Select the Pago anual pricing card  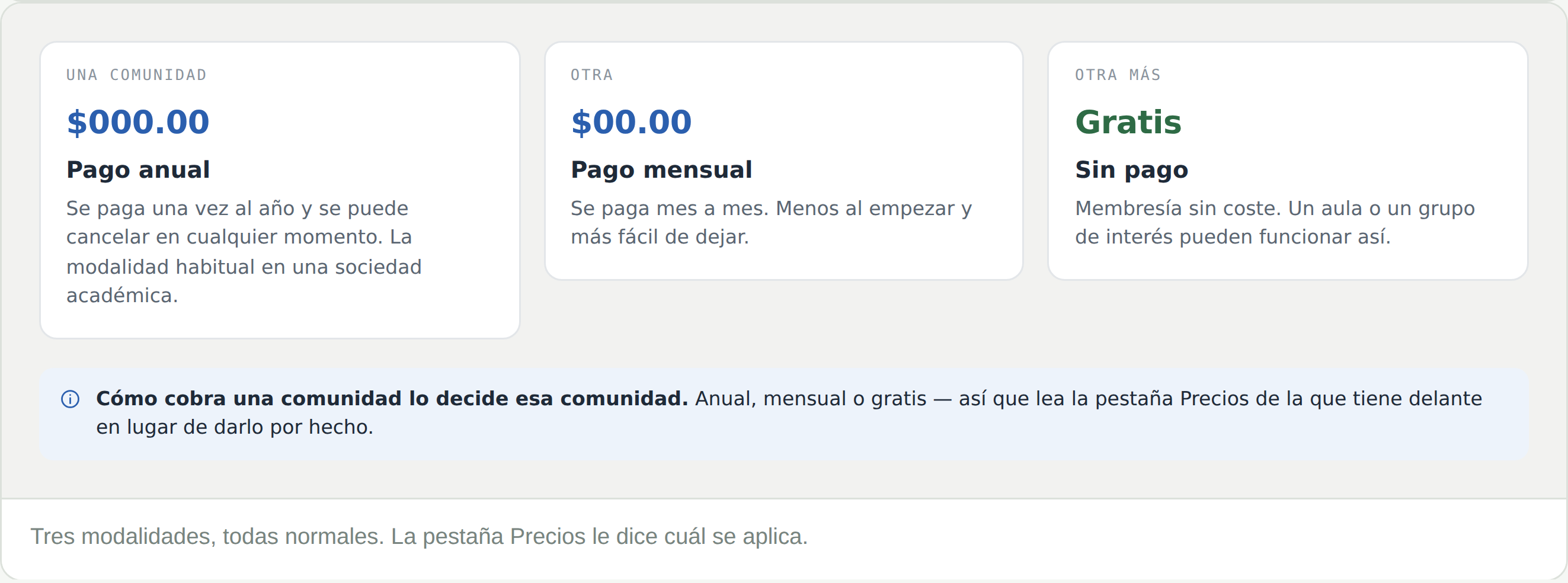(x=280, y=190)
